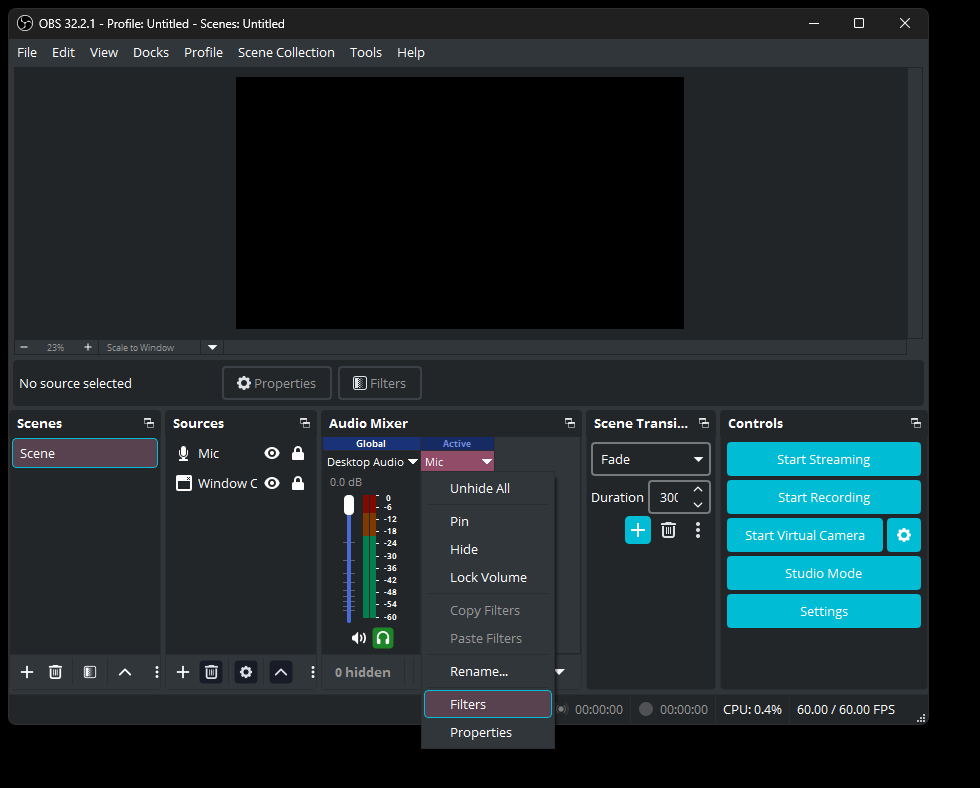Screen dimensions: 980x788
Task: Open transition properties three-dot menu
Action: tap(698, 531)
